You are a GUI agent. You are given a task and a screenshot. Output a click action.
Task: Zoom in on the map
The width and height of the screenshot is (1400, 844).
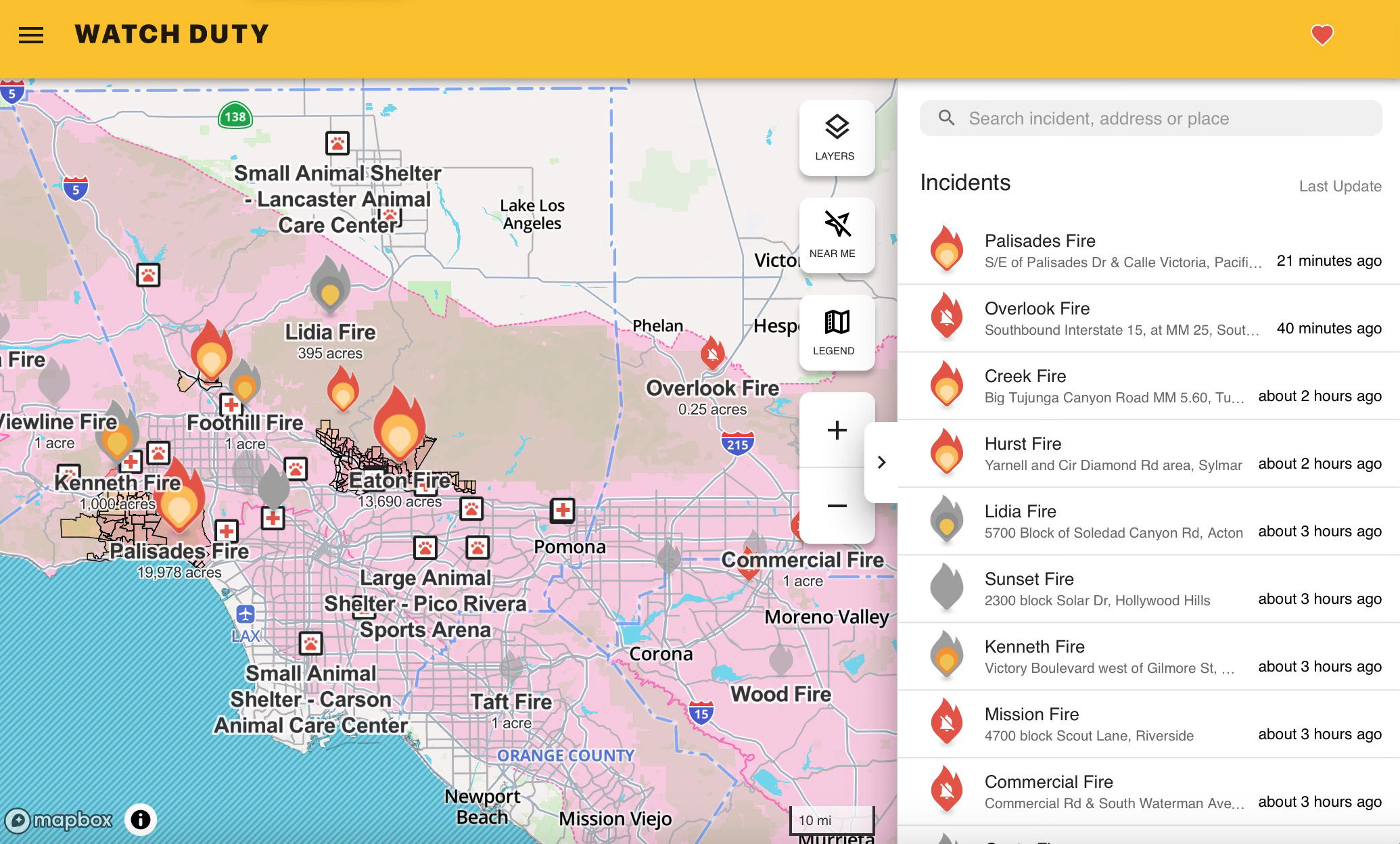pos(837,430)
